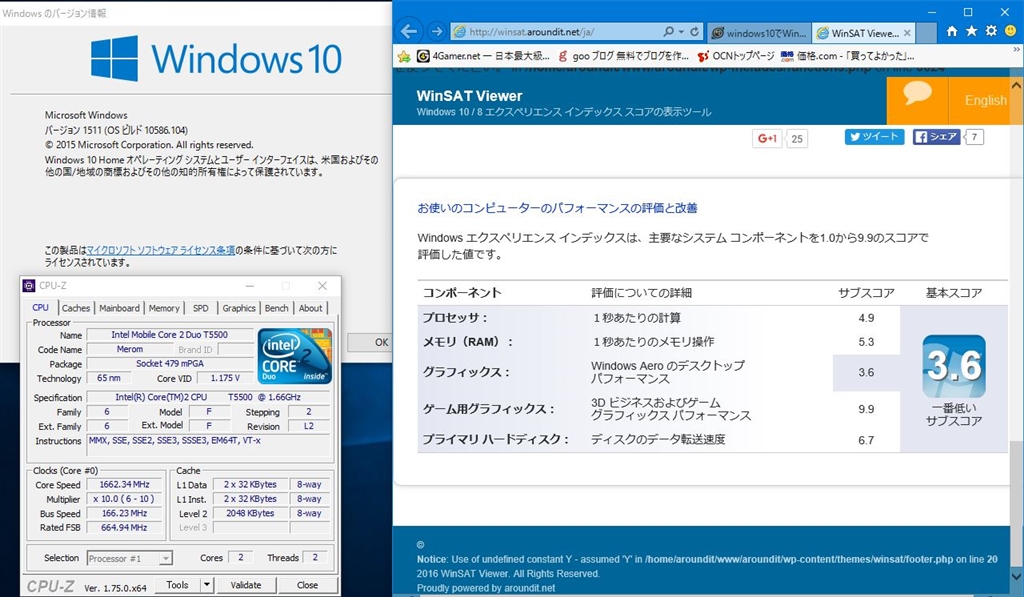Switch to CPU-Z Caches tab
The height and width of the screenshot is (597, 1024).
tap(76, 308)
